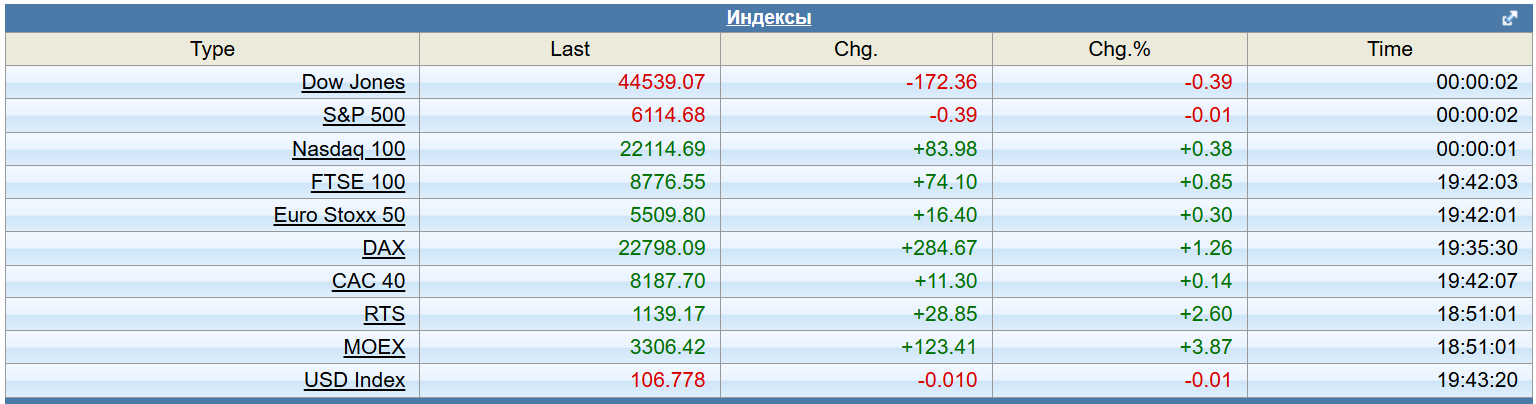
Task: Click the MOEX percent change +3.87
Action: click(x=1206, y=347)
